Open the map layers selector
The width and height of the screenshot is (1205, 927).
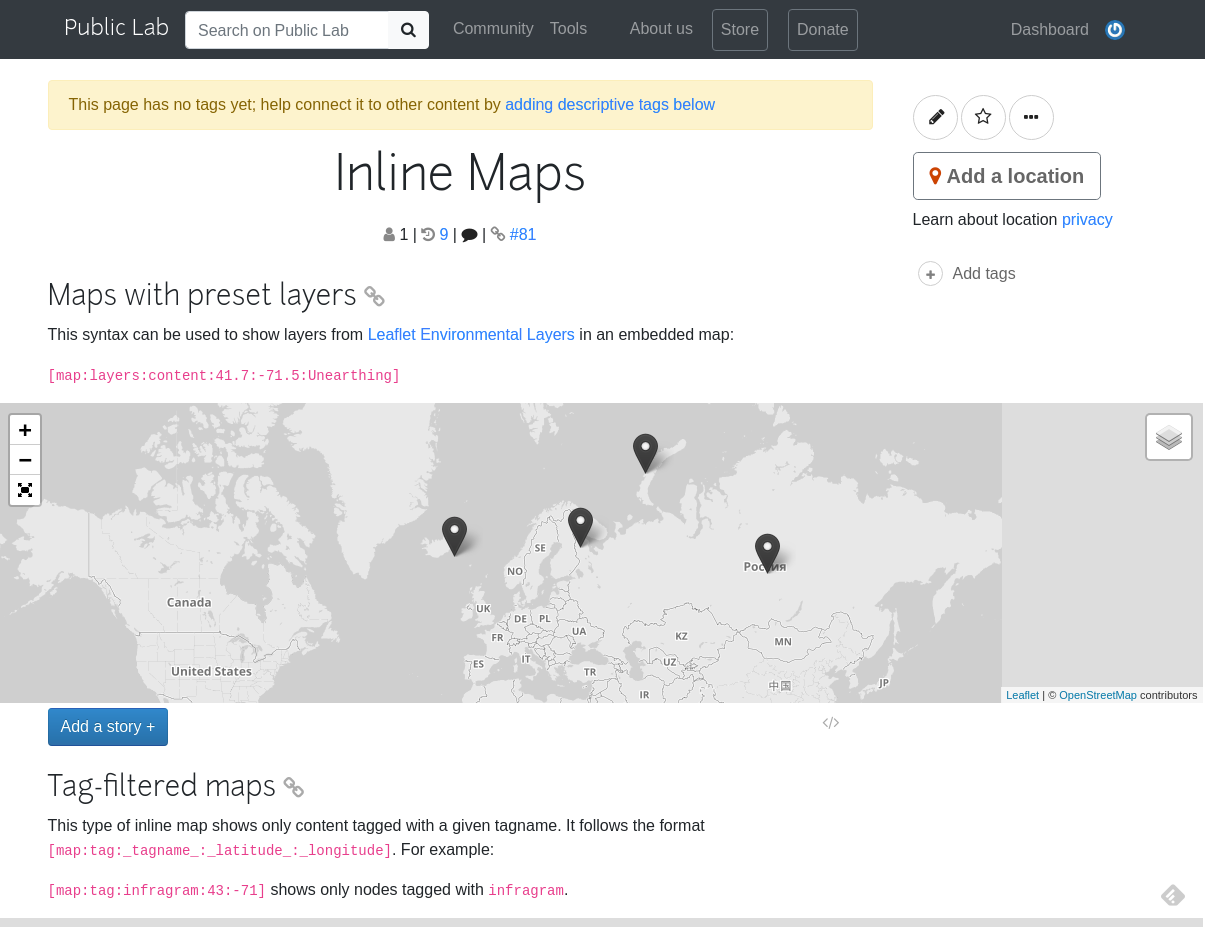click(x=1168, y=436)
